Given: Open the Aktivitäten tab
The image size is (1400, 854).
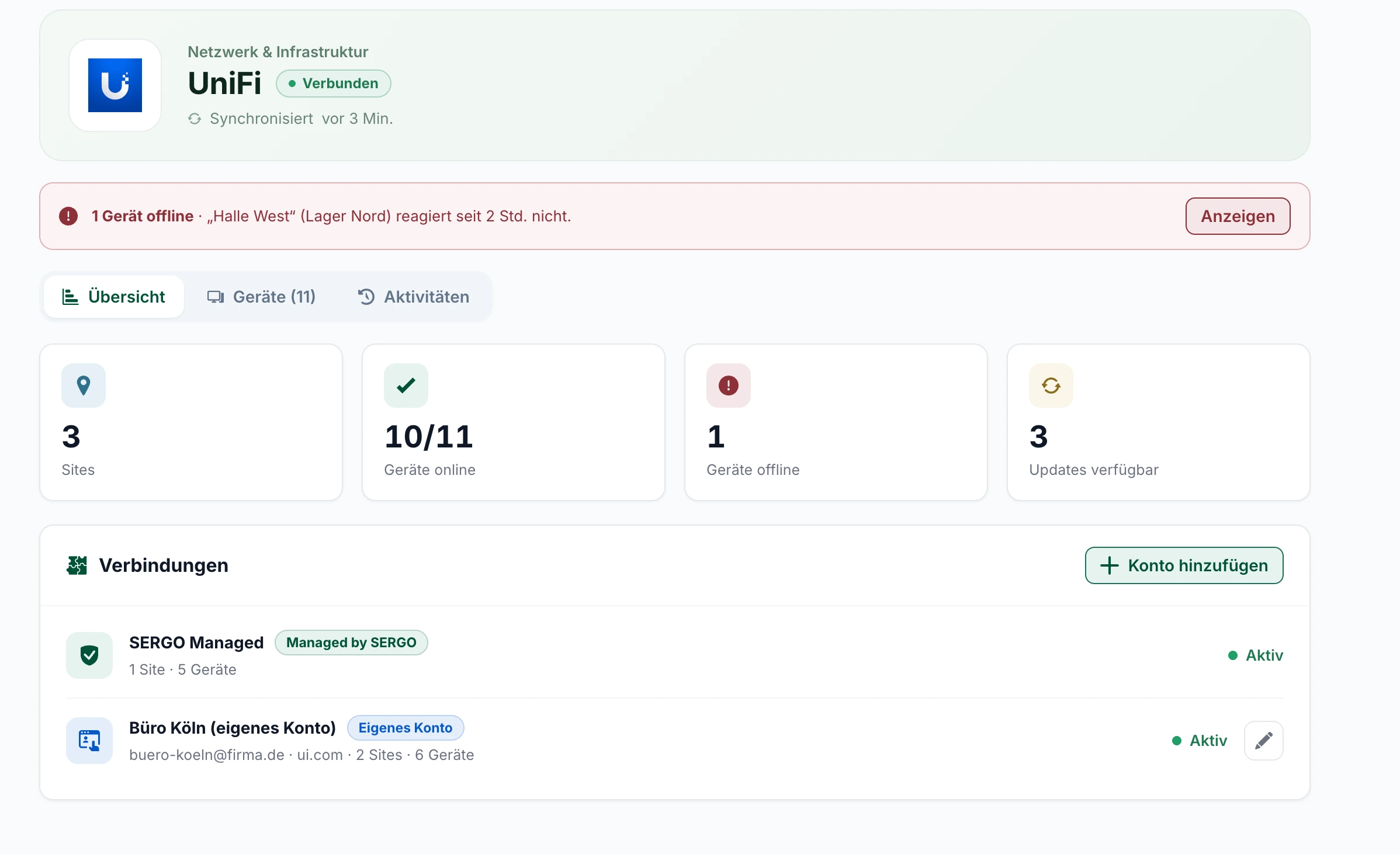Looking at the screenshot, I should [414, 297].
